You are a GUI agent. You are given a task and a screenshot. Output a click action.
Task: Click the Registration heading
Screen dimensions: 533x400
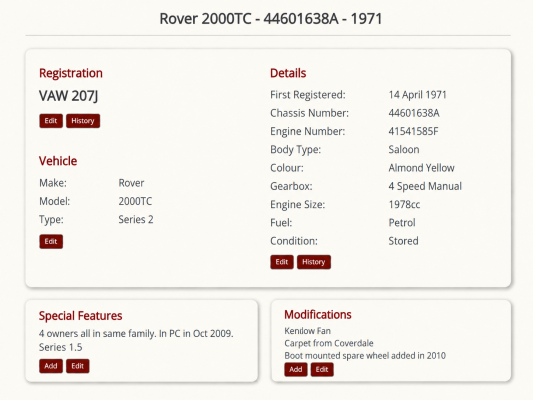coord(71,73)
